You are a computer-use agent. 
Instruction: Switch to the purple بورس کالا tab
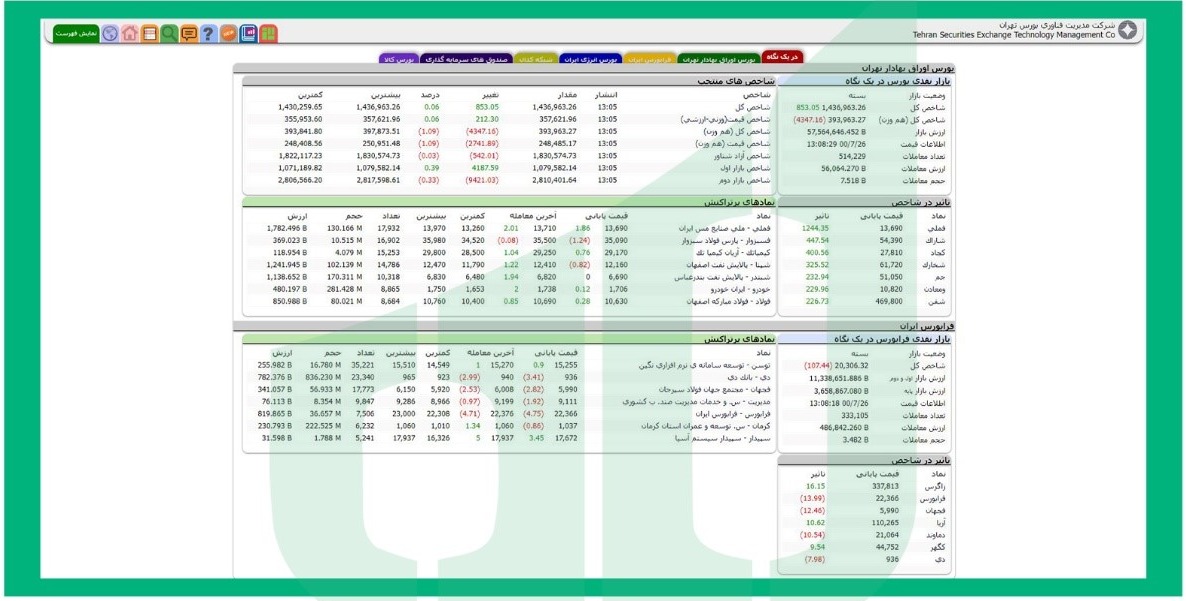[399, 59]
